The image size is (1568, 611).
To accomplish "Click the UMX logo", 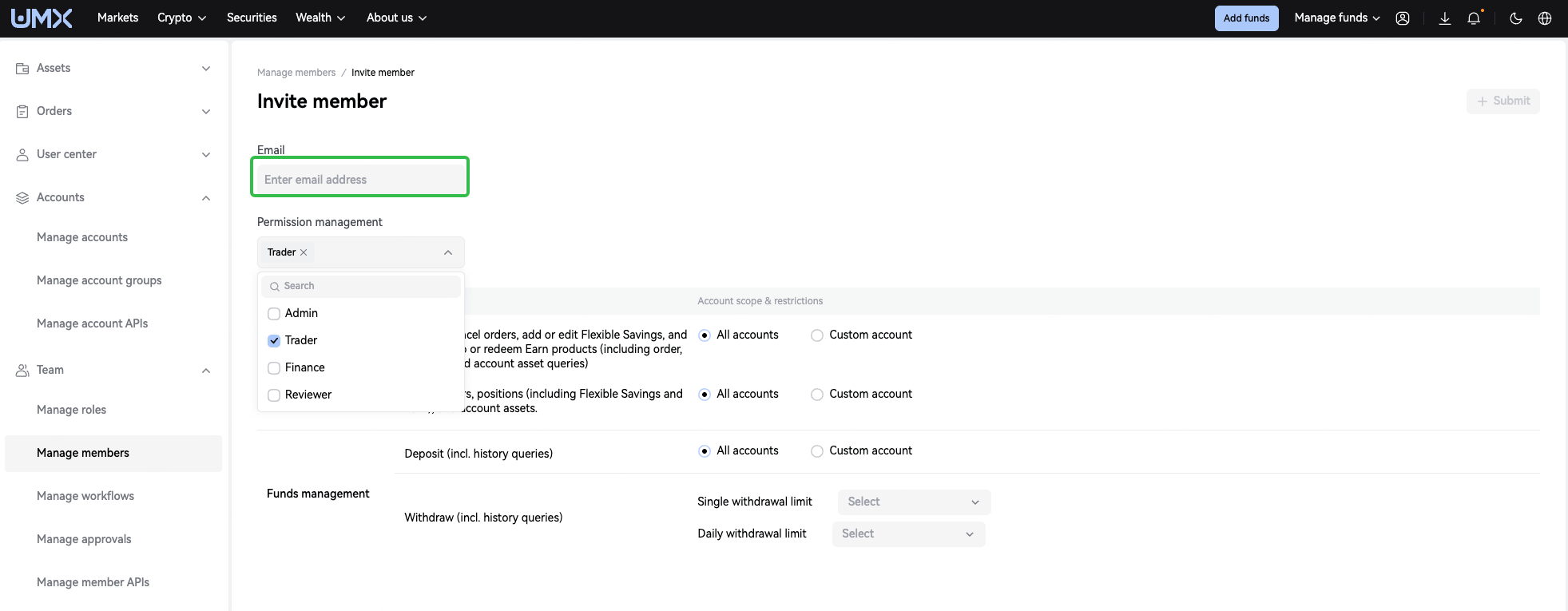I will coord(42,18).
